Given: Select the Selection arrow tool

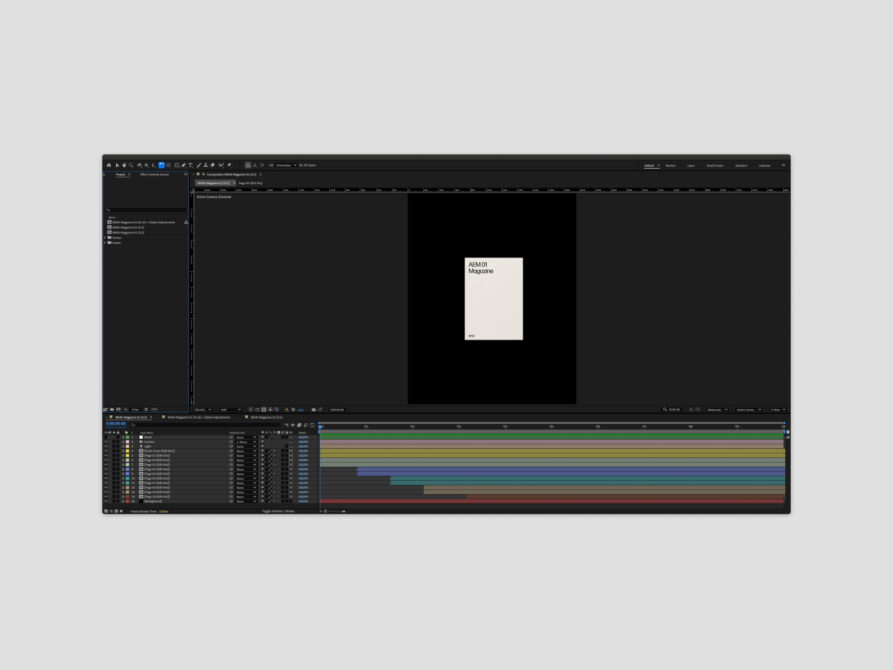Looking at the screenshot, I should 117,165.
